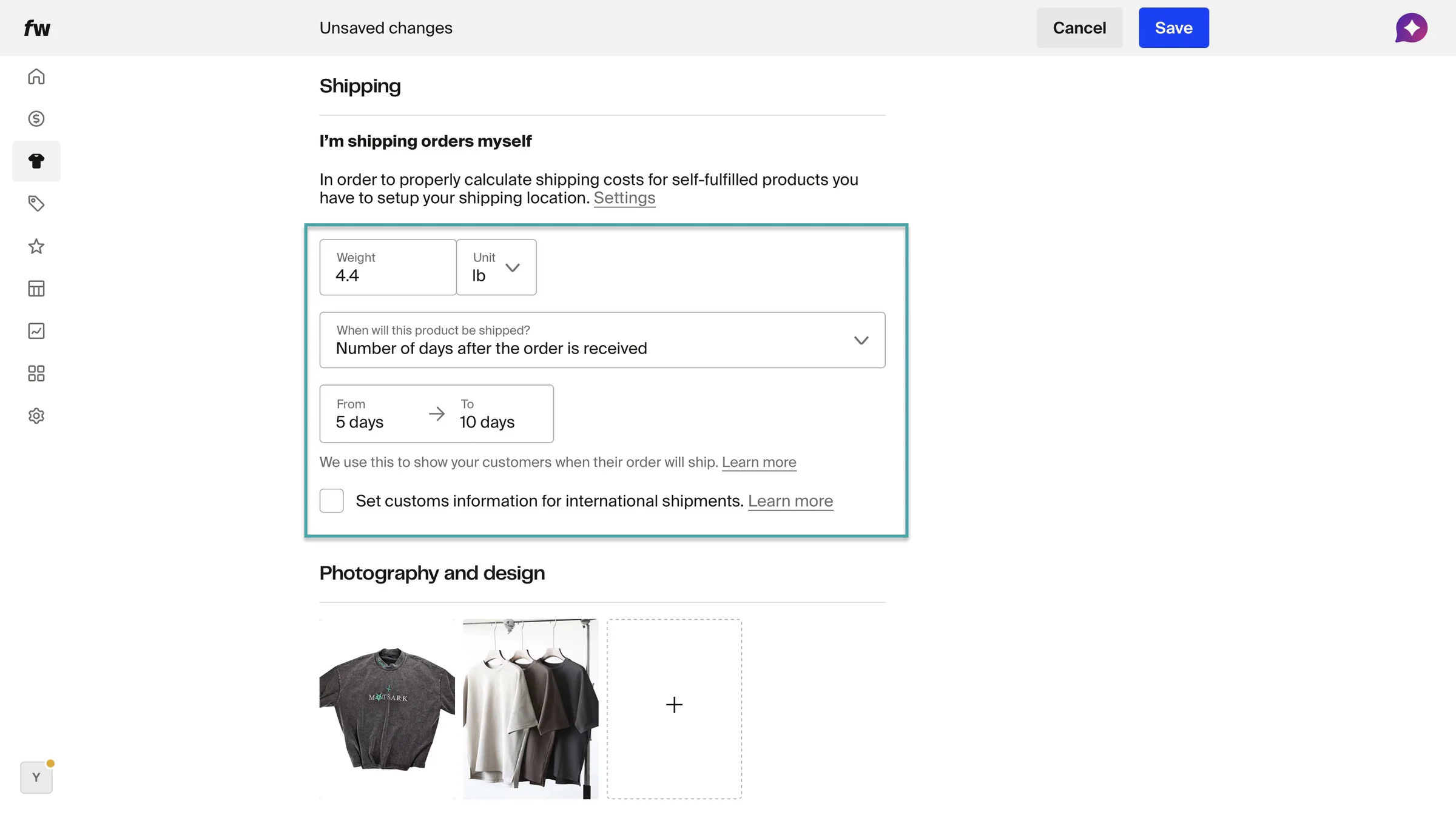Open Learn more about customs information
This screenshot has height=818, width=1456.
[790, 501]
